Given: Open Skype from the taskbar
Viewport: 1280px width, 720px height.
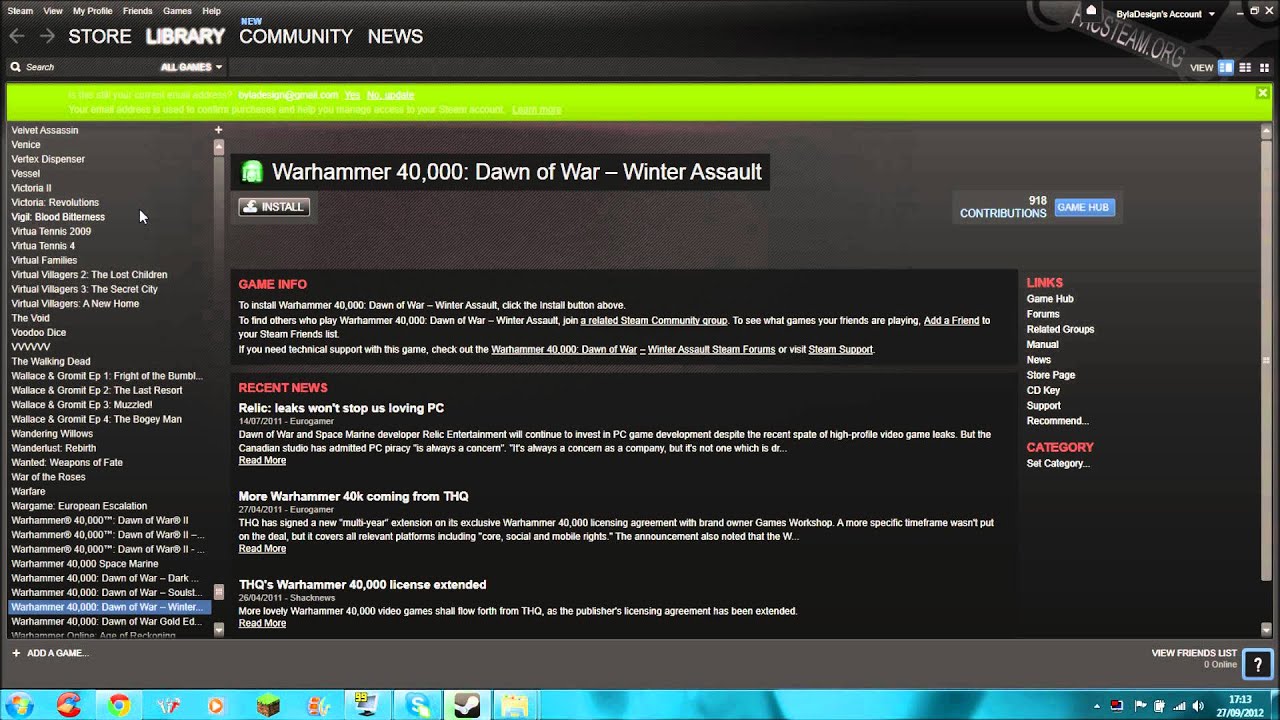Looking at the screenshot, I should click(418, 706).
